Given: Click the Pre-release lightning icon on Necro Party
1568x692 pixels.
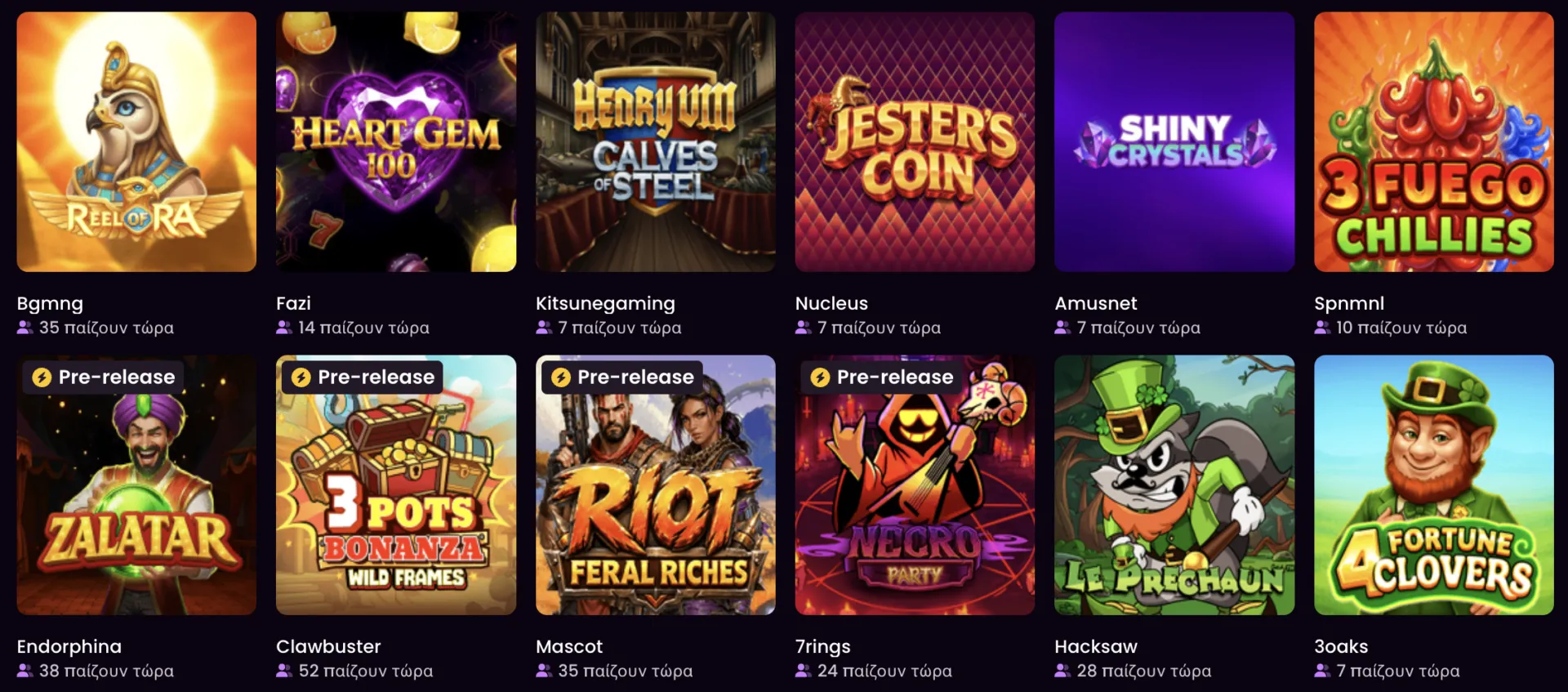Looking at the screenshot, I should [x=820, y=377].
